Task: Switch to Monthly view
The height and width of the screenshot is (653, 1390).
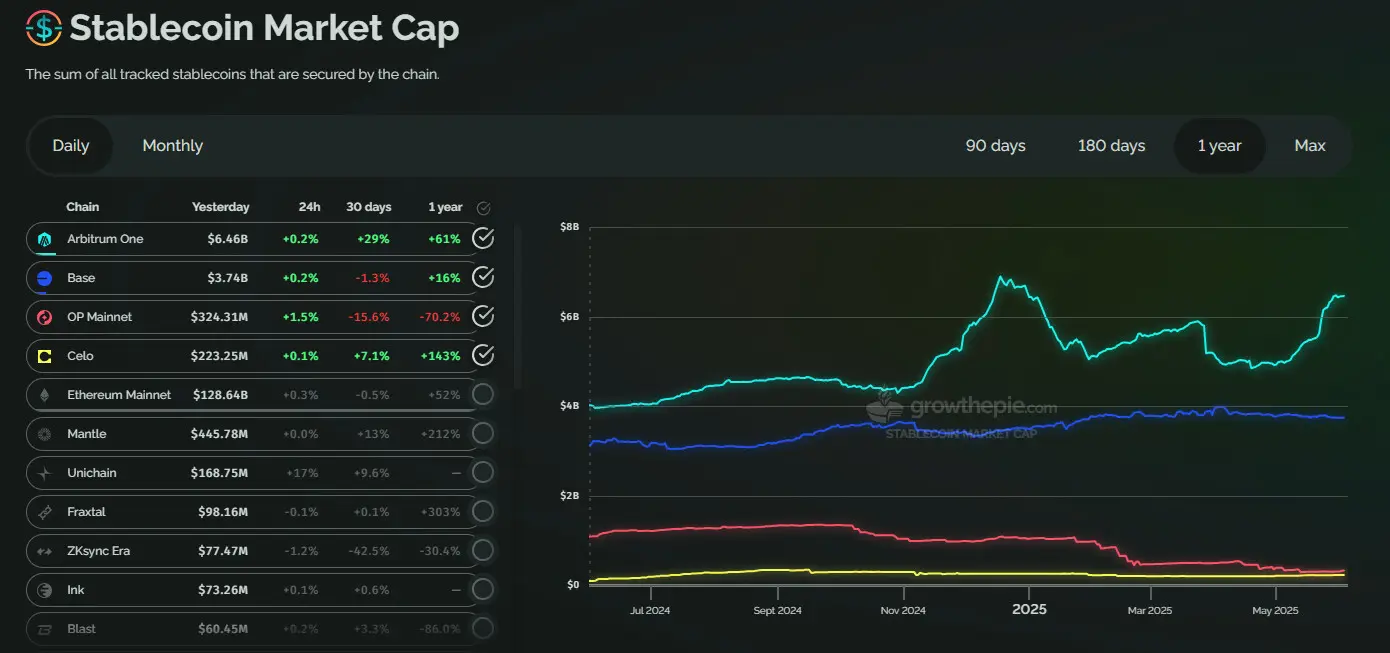Action: tap(172, 146)
